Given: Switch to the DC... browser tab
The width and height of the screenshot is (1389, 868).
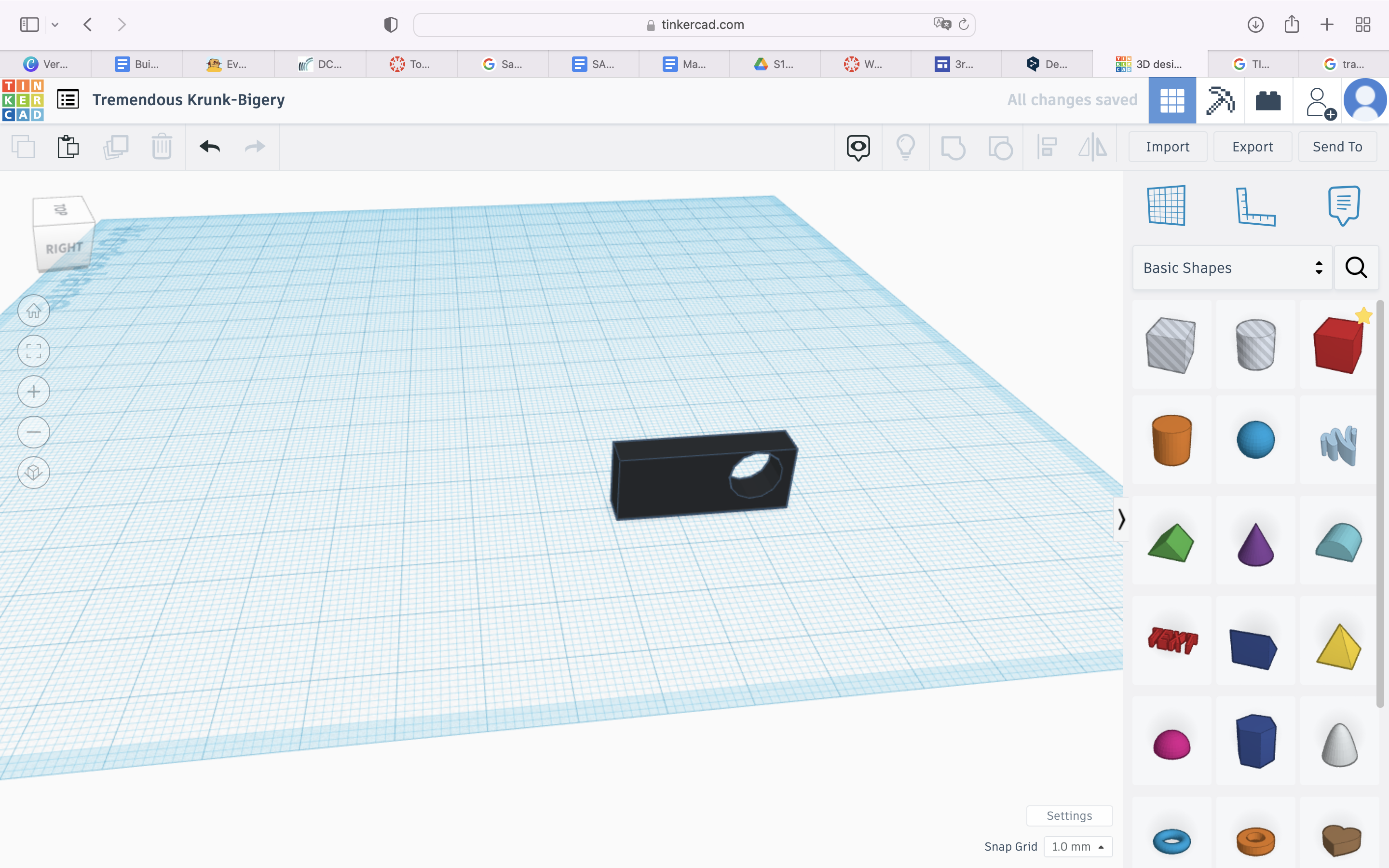Looking at the screenshot, I should click(x=320, y=64).
